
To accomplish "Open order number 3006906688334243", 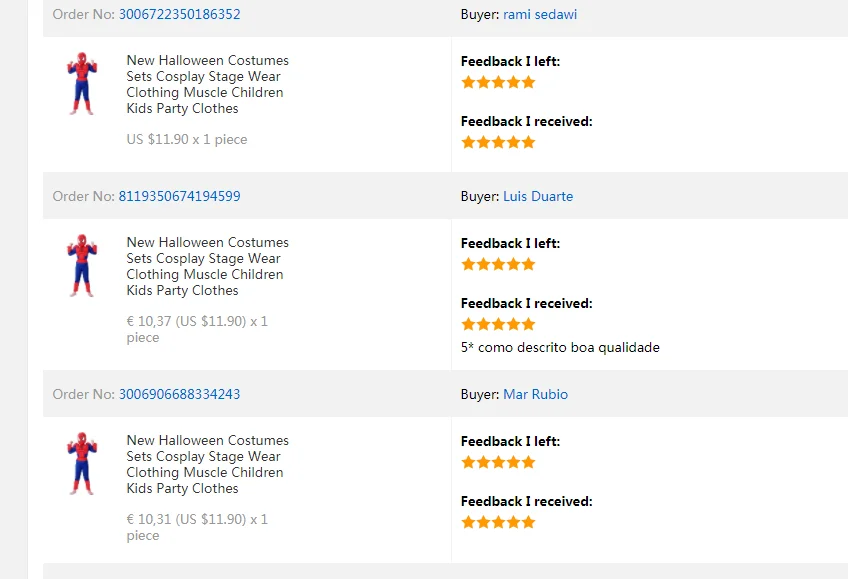I will [x=180, y=394].
